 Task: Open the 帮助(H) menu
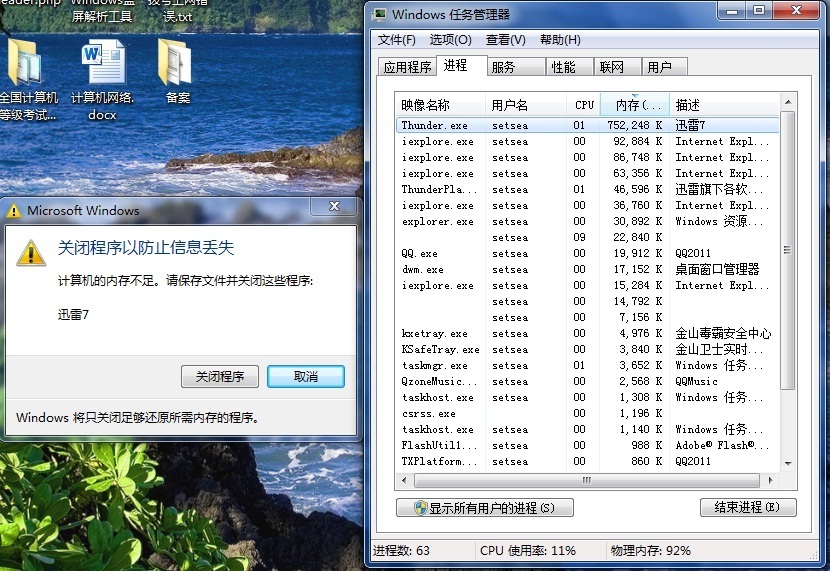(x=560, y=40)
